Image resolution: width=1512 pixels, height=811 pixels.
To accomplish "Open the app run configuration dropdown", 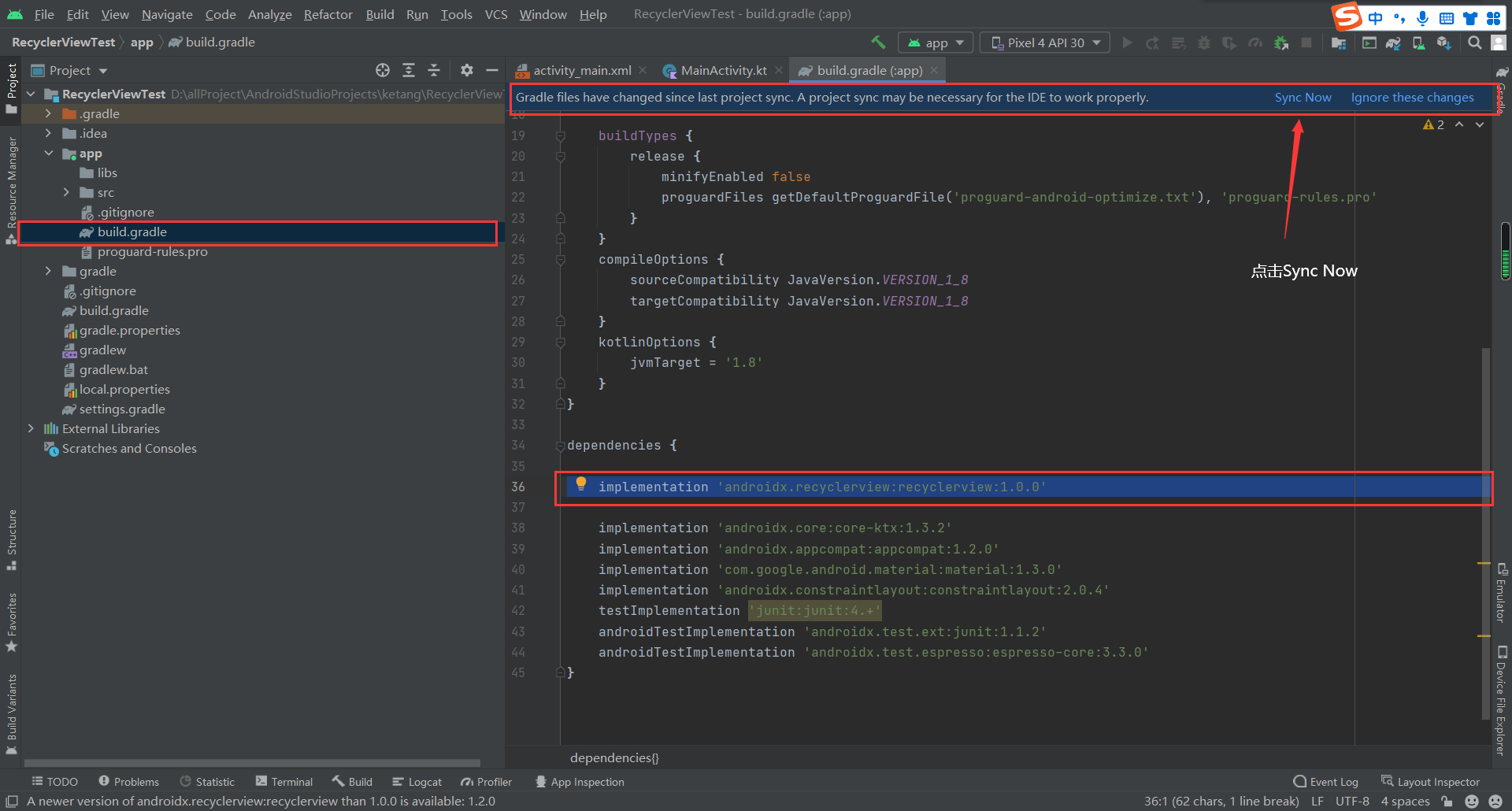I will pyautogui.click(x=936, y=43).
